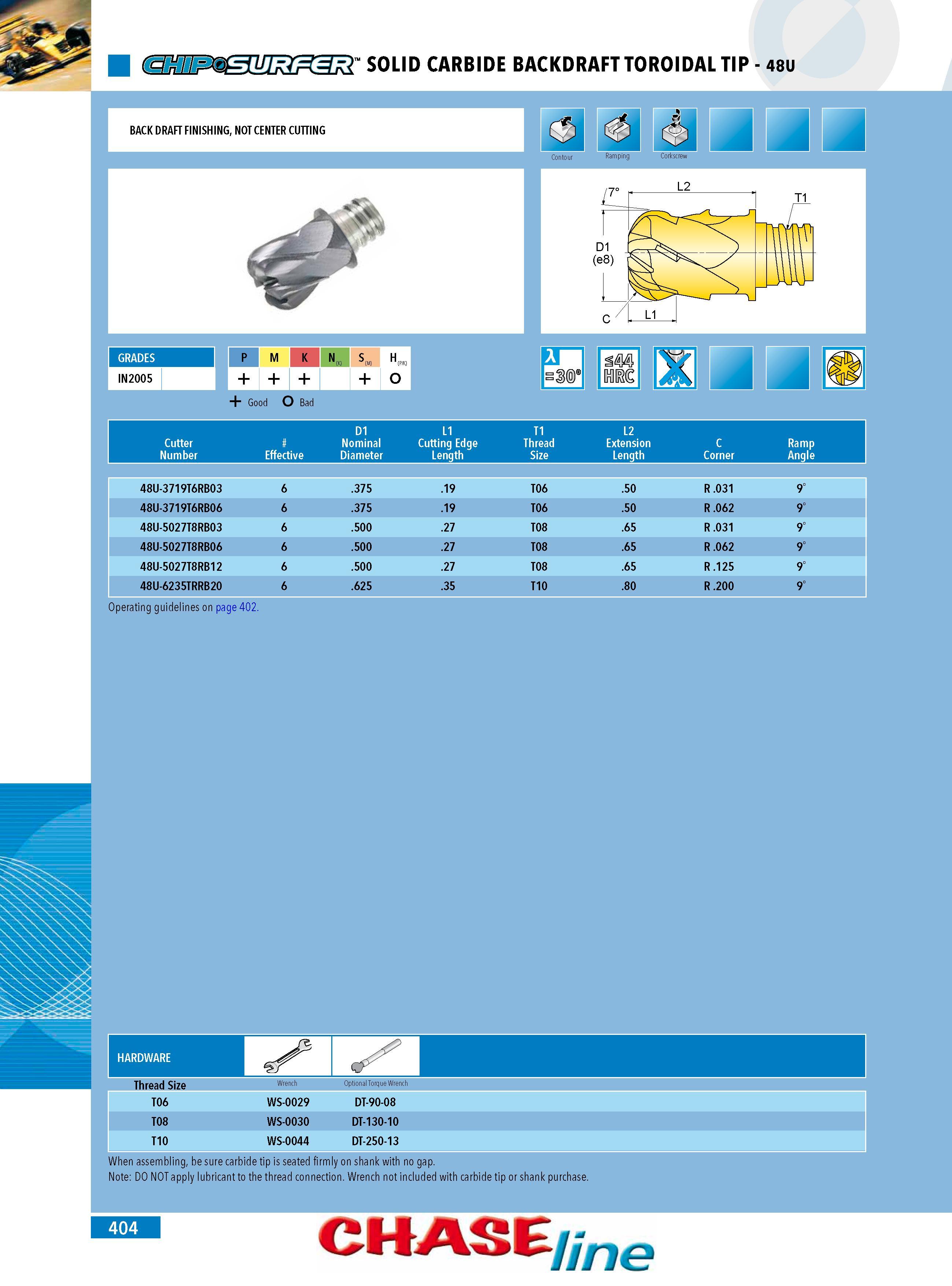The width and height of the screenshot is (952, 1286).
Task: Click the wrench hardware image
Action: click(288, 1055)
